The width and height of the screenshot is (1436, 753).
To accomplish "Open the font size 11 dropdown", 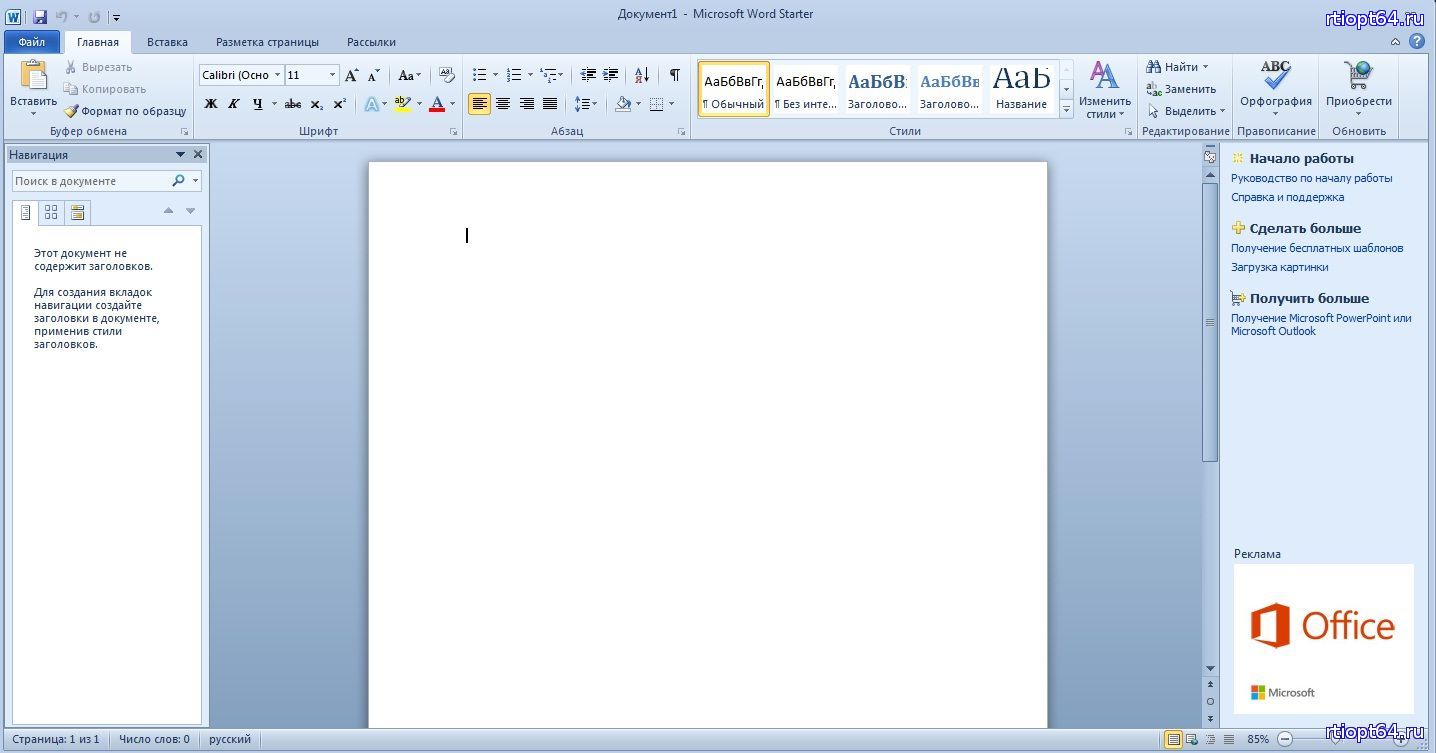I will point(333,75).
